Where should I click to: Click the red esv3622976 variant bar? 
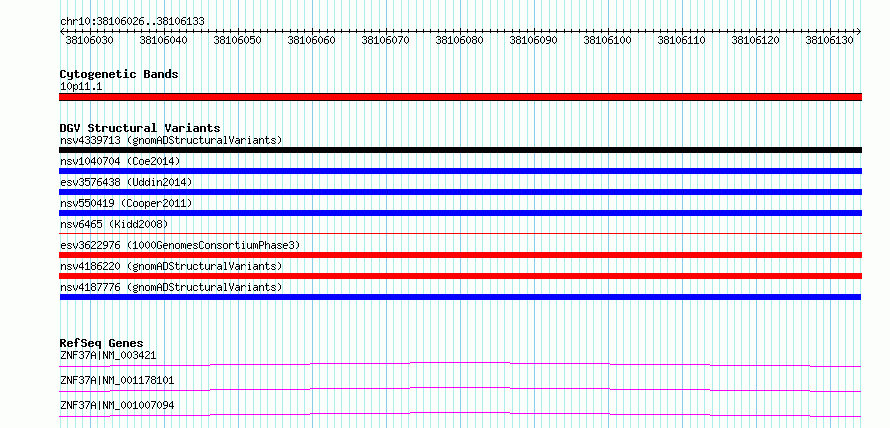click(x=460, y=255)
